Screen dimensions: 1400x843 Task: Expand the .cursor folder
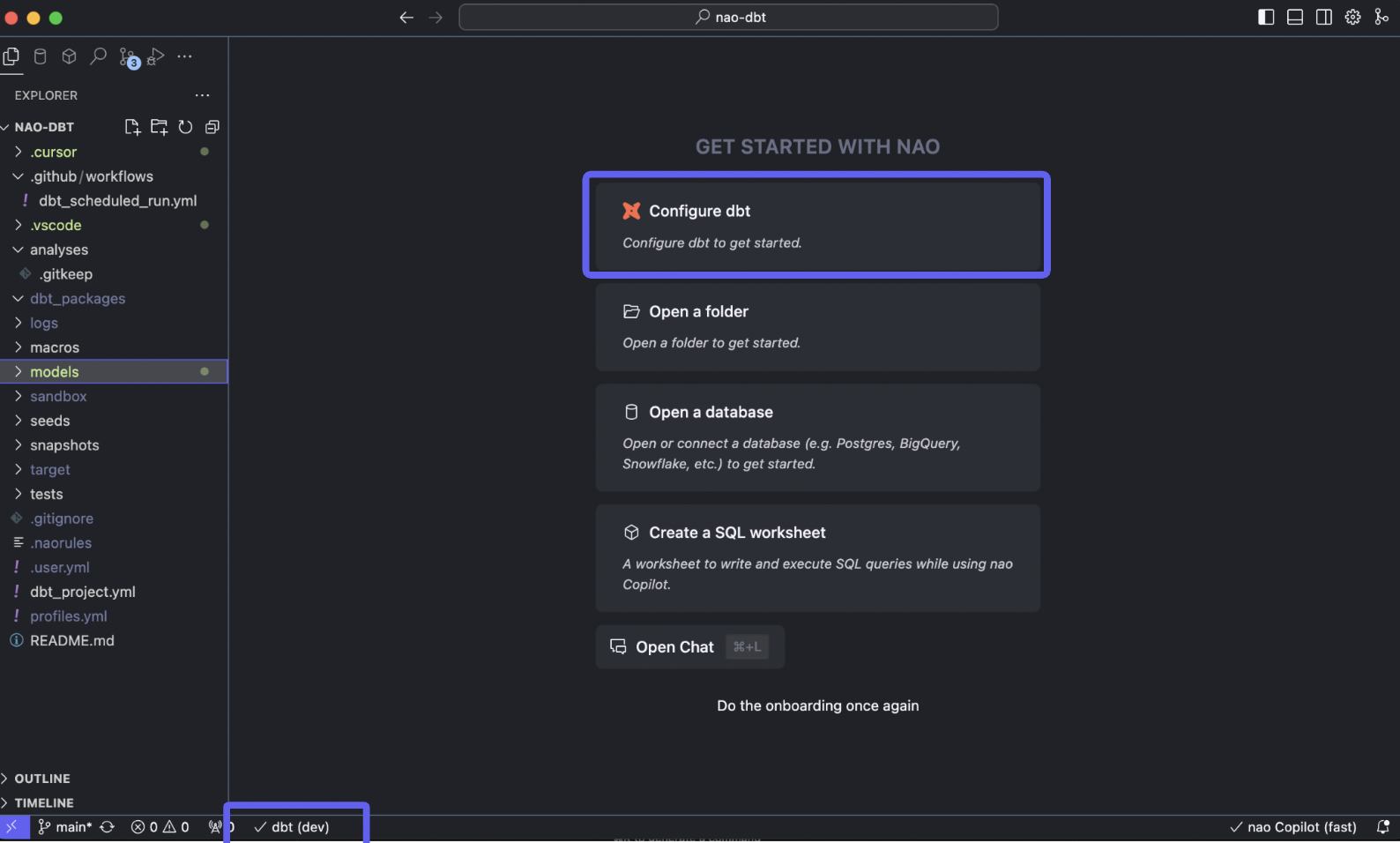point(114,152)
